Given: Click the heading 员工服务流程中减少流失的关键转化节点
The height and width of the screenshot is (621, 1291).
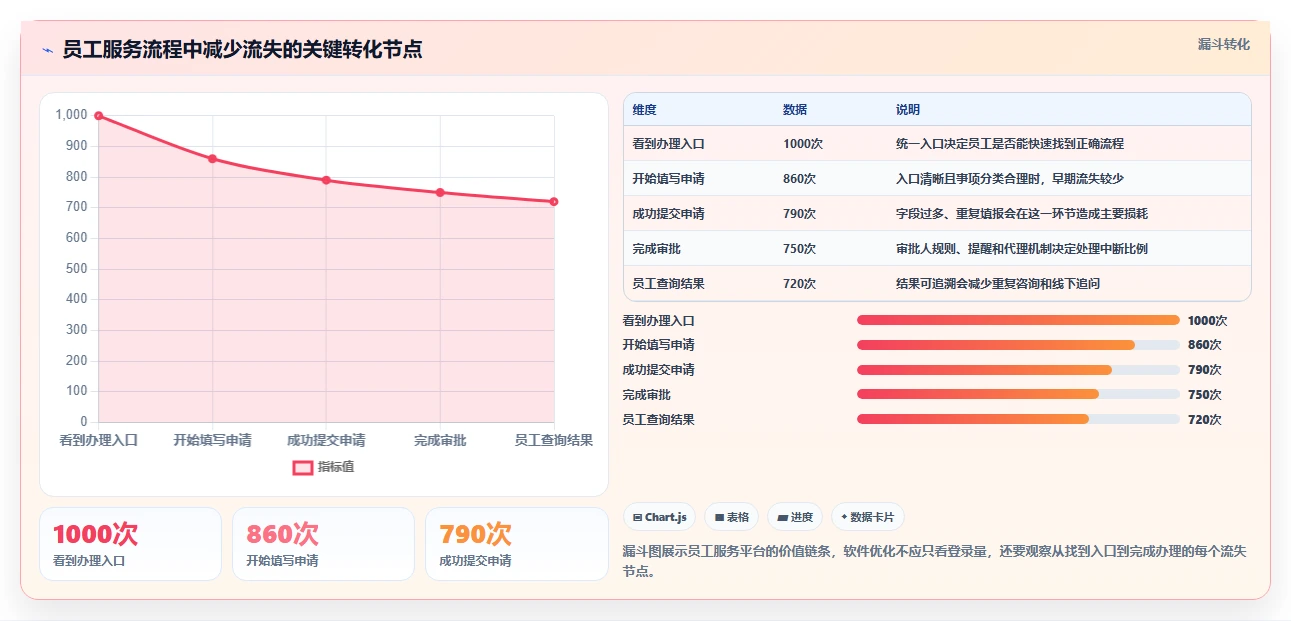Looking at the screenshot, I should pos(242,50).
